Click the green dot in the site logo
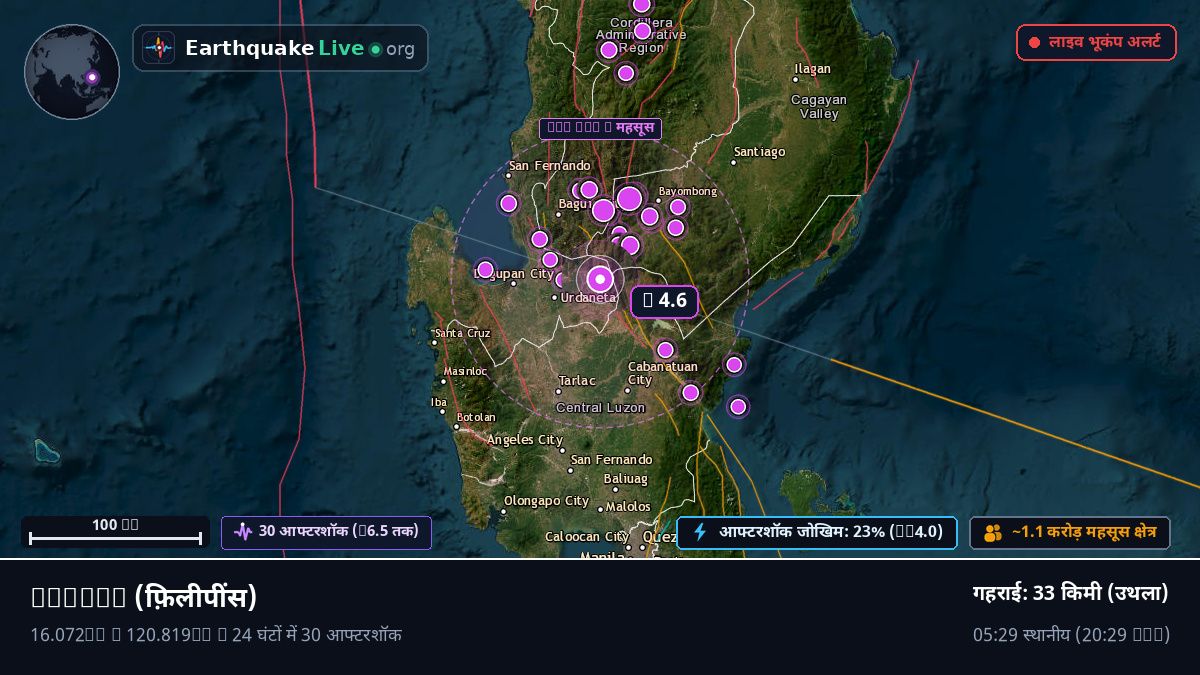Screen dimensions: 1200x675 (x=375, y=49)
